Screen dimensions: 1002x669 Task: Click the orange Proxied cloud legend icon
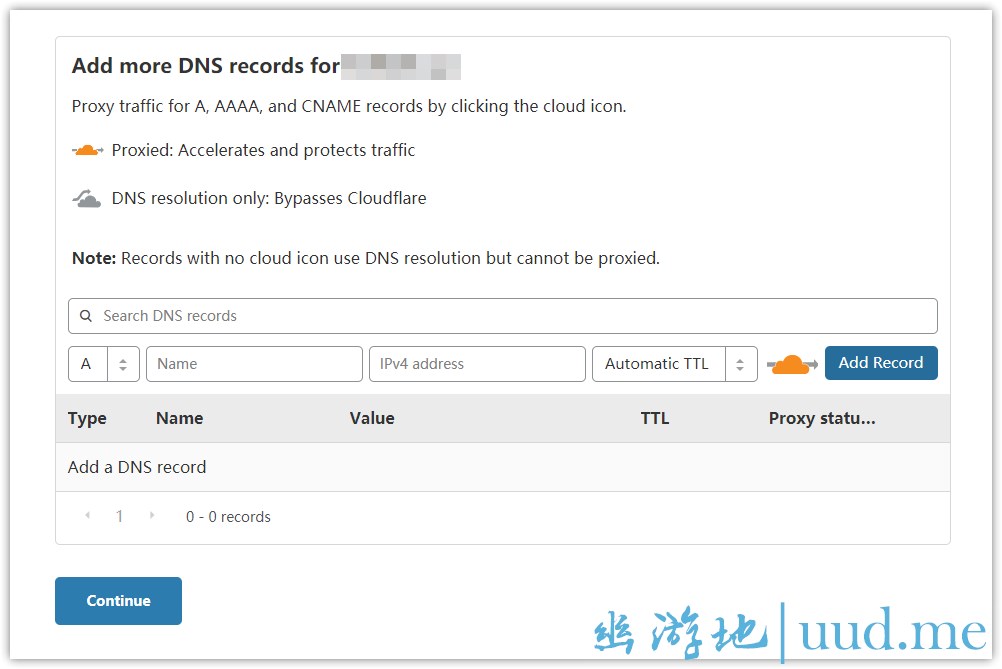(88, 150)
